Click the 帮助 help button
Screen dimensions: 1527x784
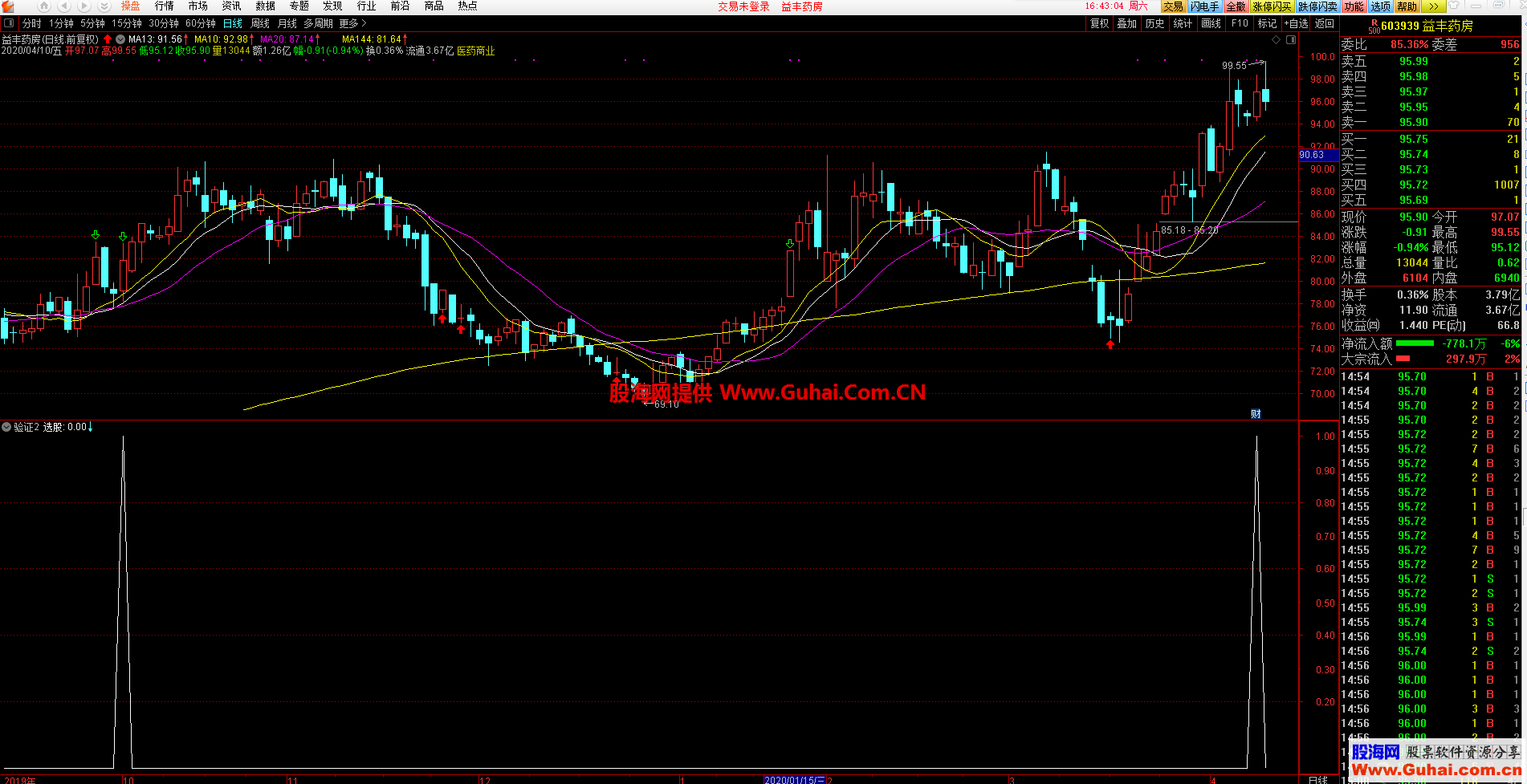pyautogui.click(x=1407, y=6)
